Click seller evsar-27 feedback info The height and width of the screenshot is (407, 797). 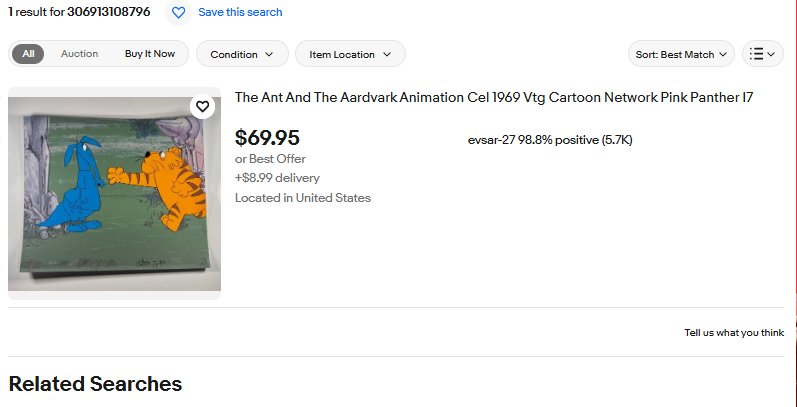coord(550,140)
